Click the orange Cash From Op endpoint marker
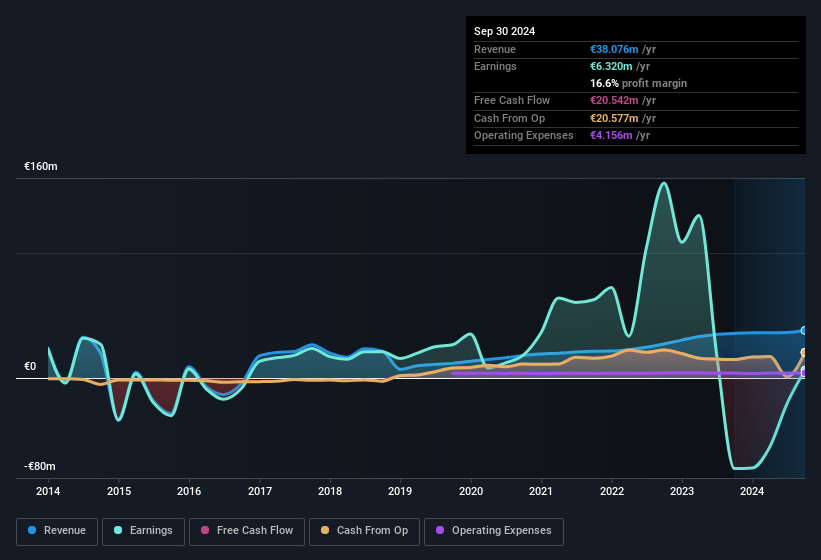The width and height of the screenshot is (821, 560). coord(804,352)
